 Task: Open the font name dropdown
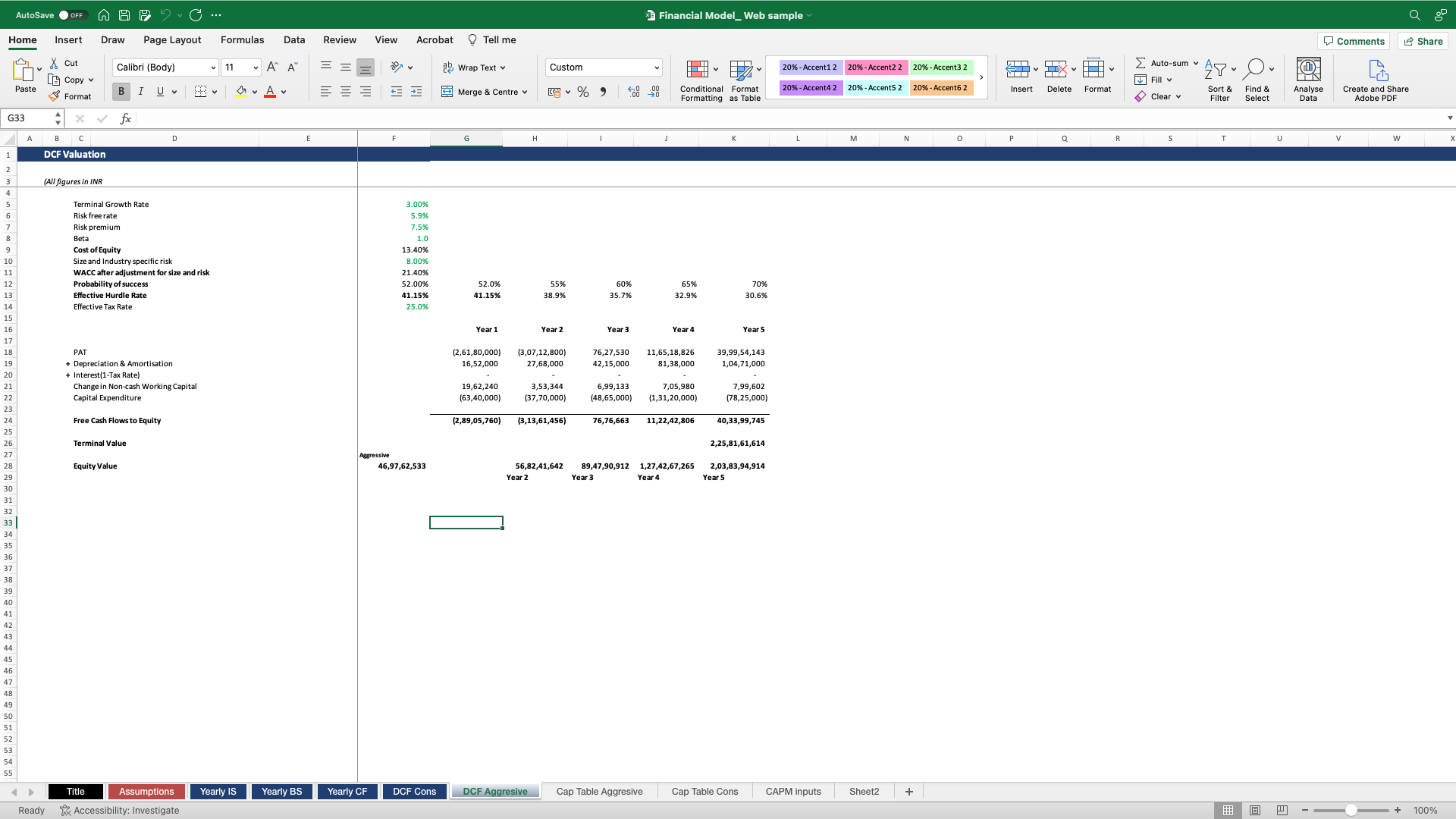[x=213, y=67]
